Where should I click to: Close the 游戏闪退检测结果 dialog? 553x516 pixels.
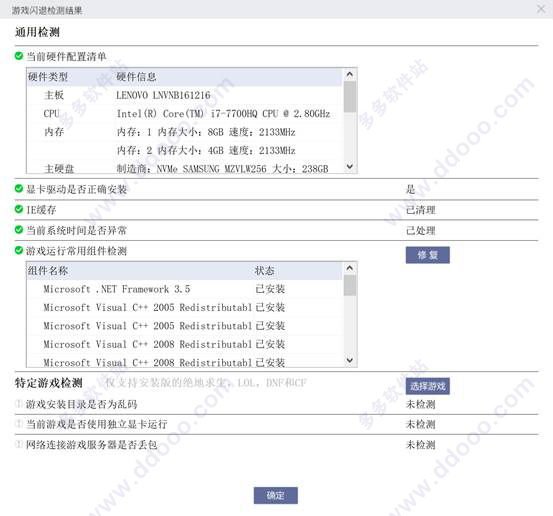coord(541,9)
